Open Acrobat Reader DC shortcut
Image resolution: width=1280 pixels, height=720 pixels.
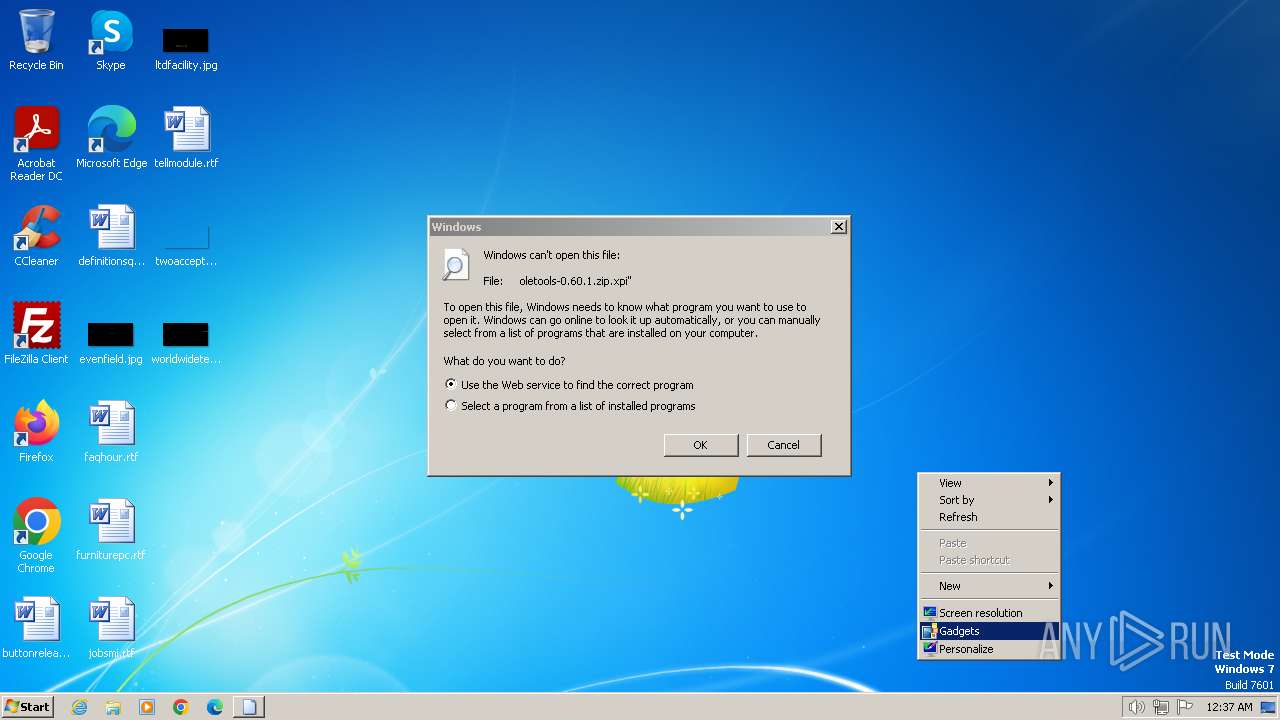(36, 143)
